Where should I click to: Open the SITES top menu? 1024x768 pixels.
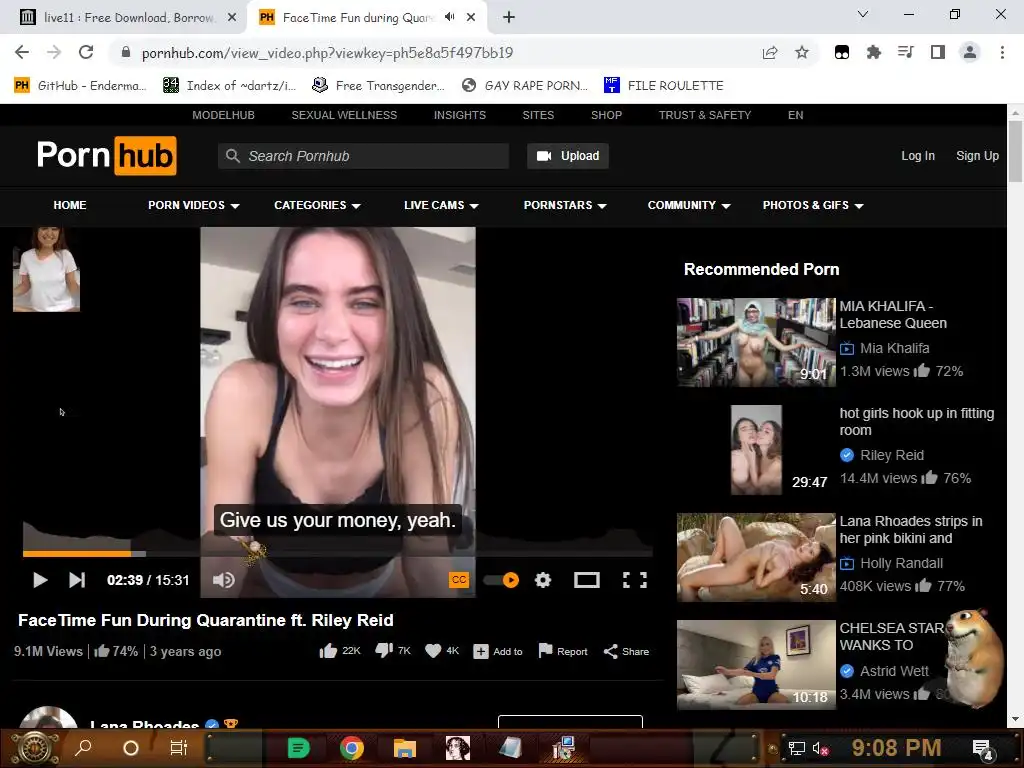(x=538, y=115)
